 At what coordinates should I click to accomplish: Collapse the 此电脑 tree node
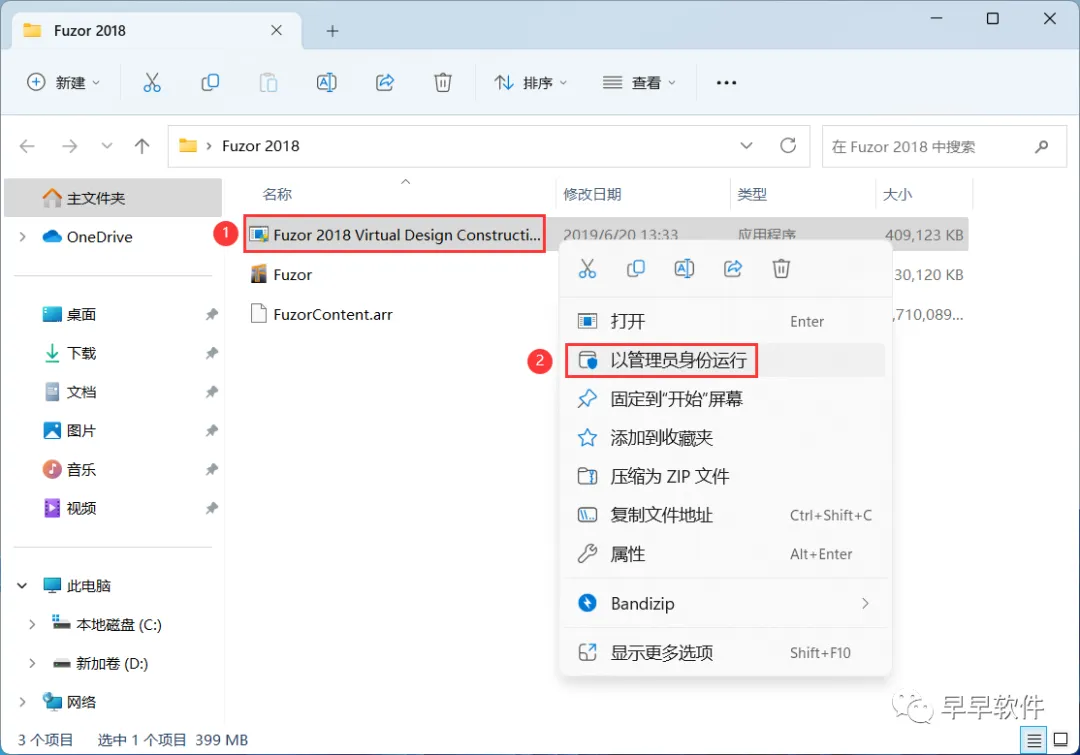[x=22, y=586]
